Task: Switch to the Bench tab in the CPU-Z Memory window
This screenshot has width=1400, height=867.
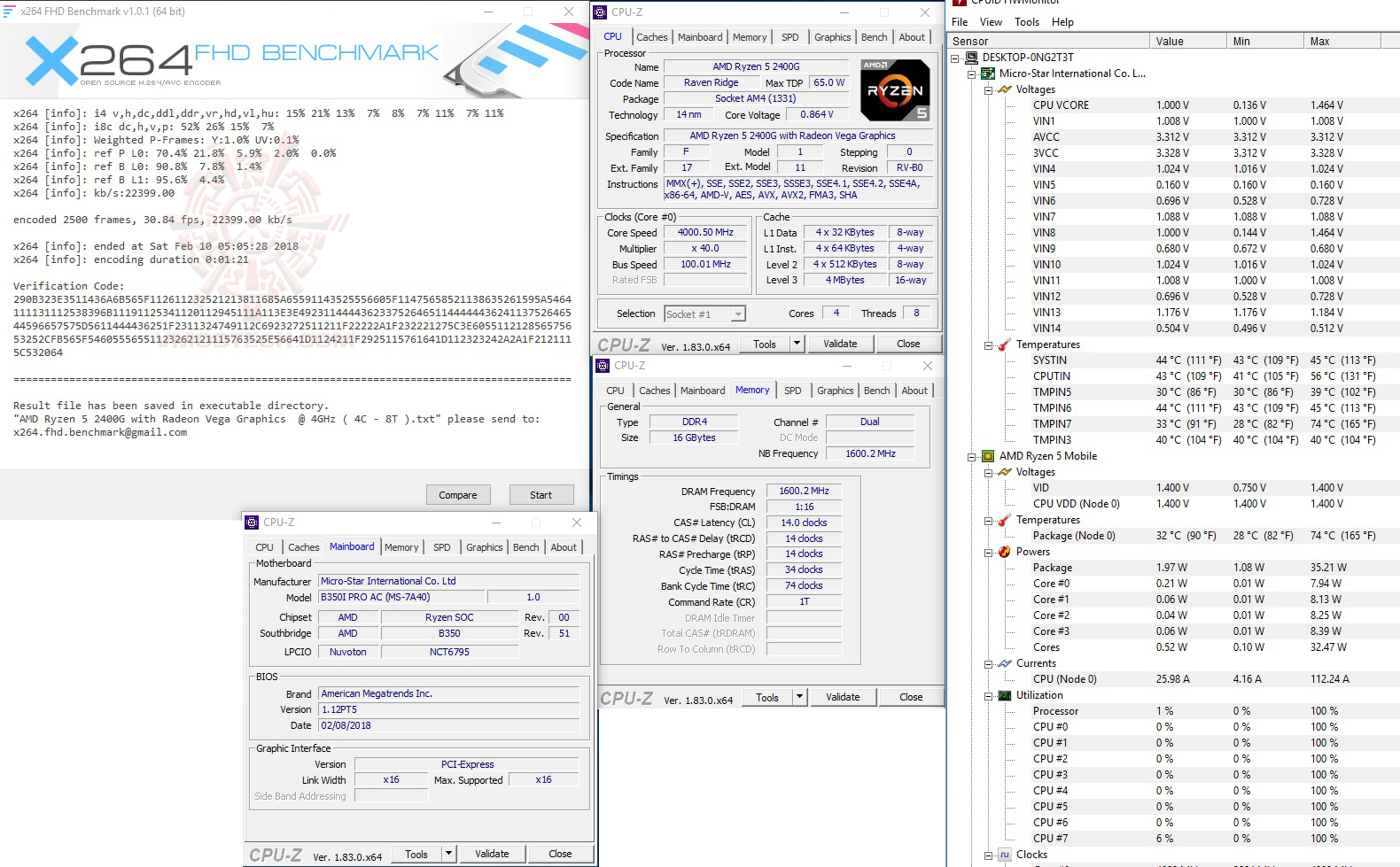Action: [x=876, y=391]
